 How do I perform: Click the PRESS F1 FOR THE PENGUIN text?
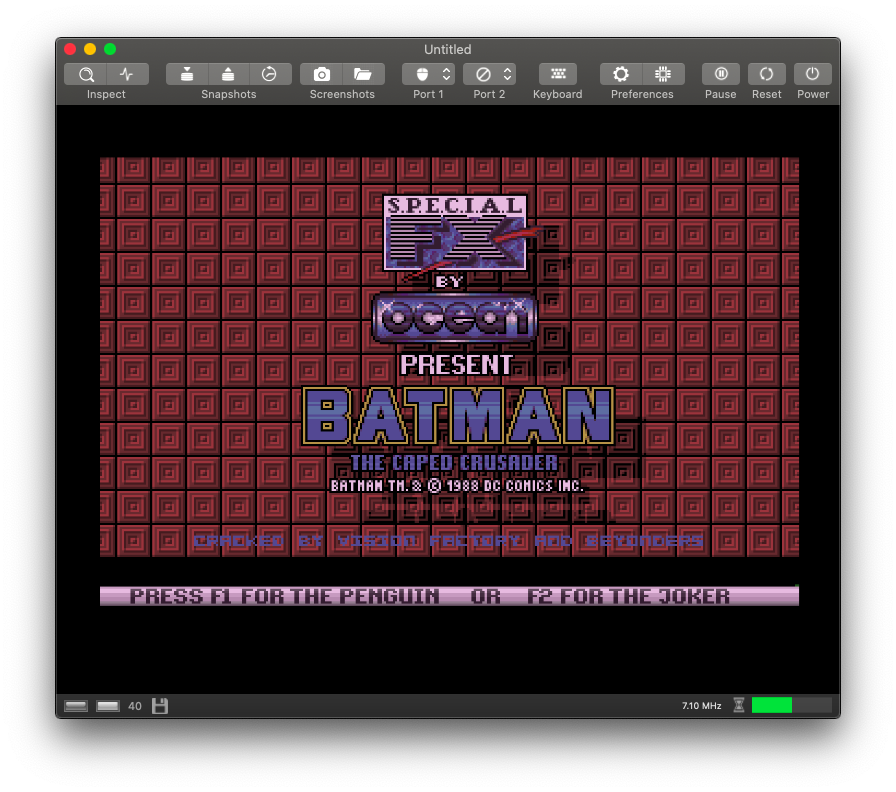[285, 597]
